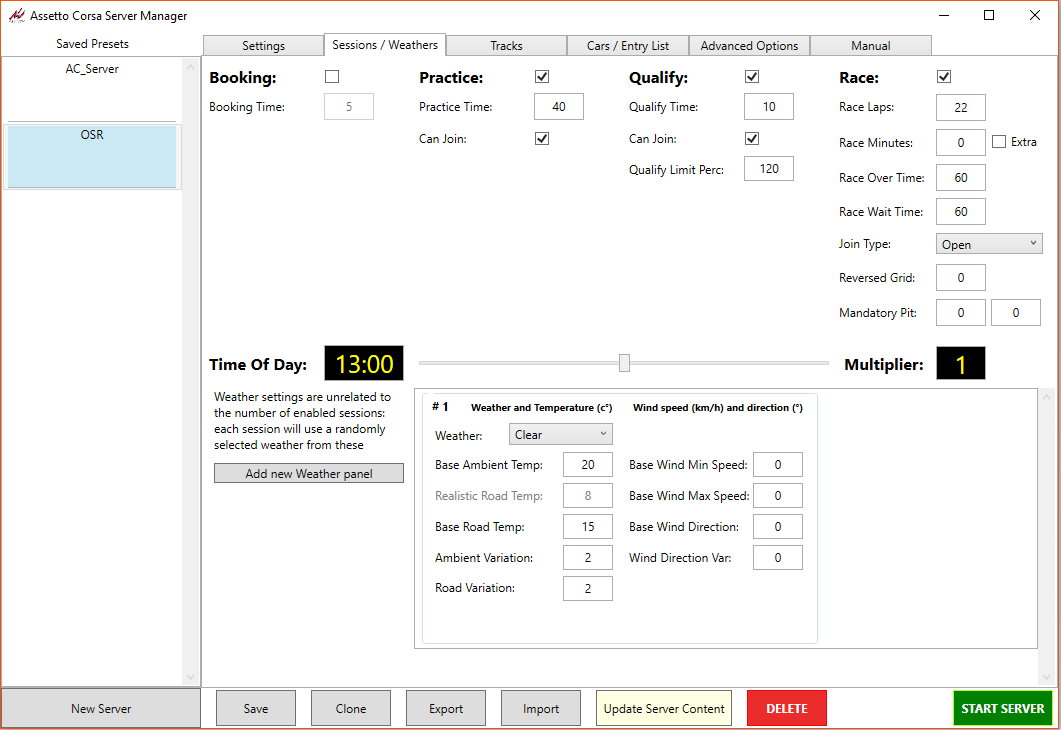Click the Assetto Corsa app icon in title bar
The height and width of the screenshot is (730, 1061).
[x=16, y=15]
